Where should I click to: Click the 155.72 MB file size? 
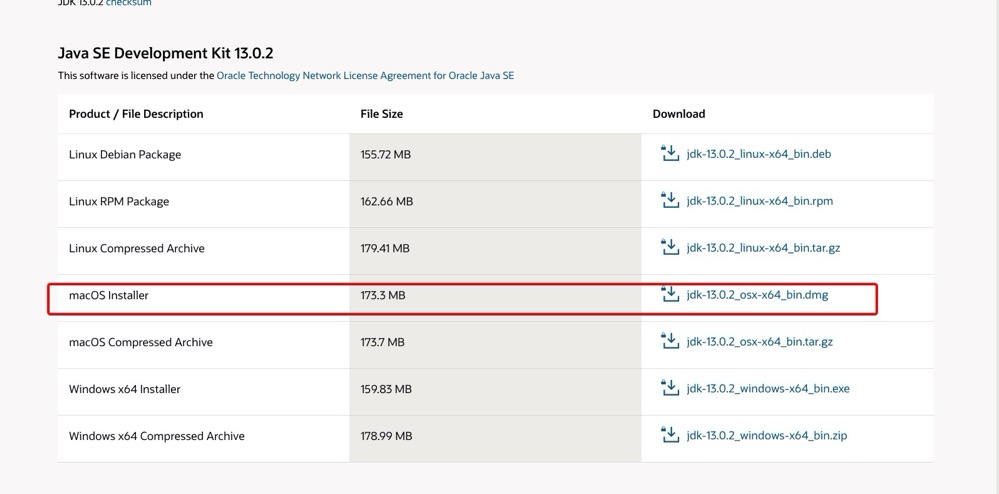pyautogui.click(x=385, y=155)
